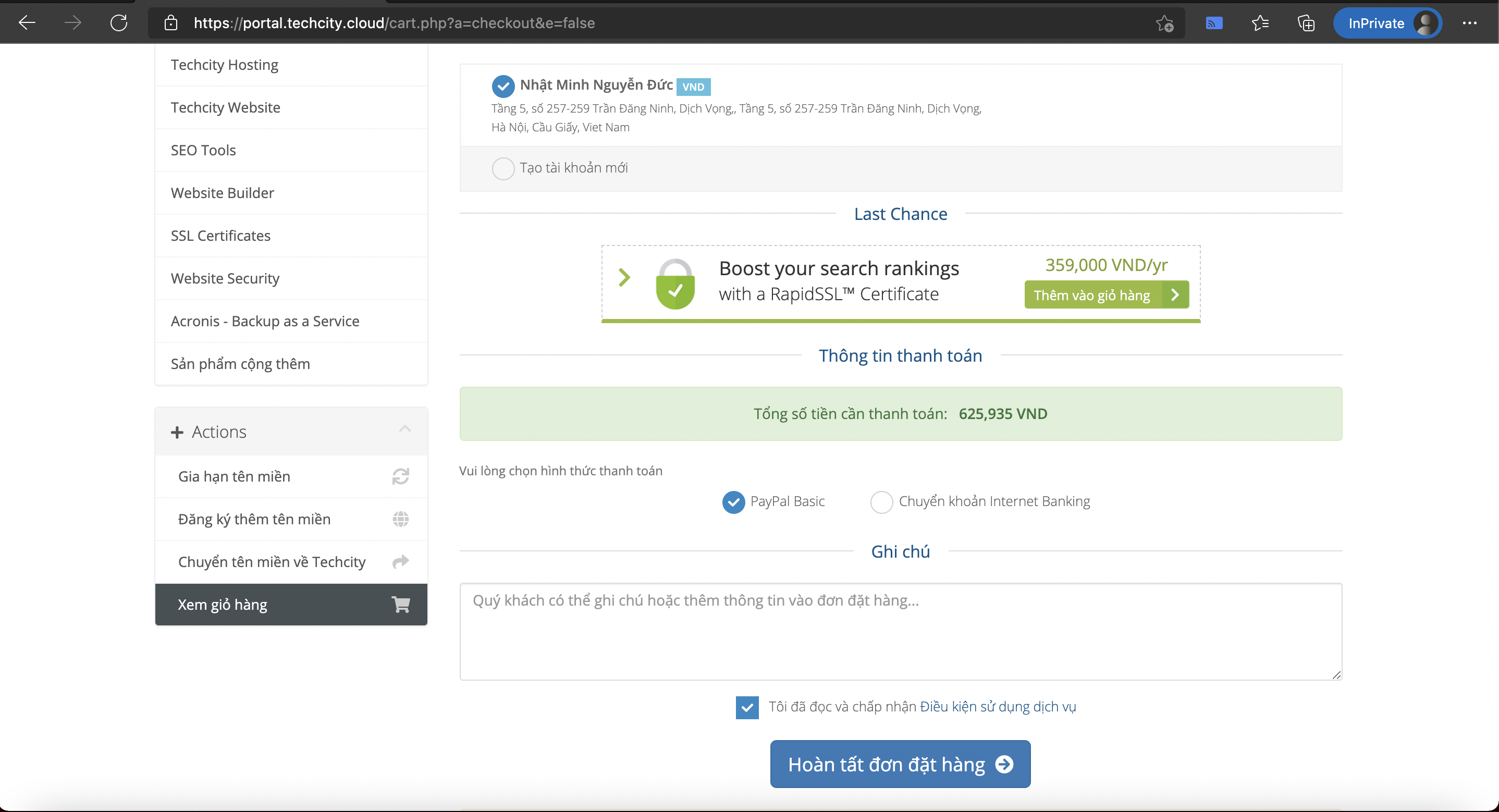Open Website Builder category

pos(291,193)
